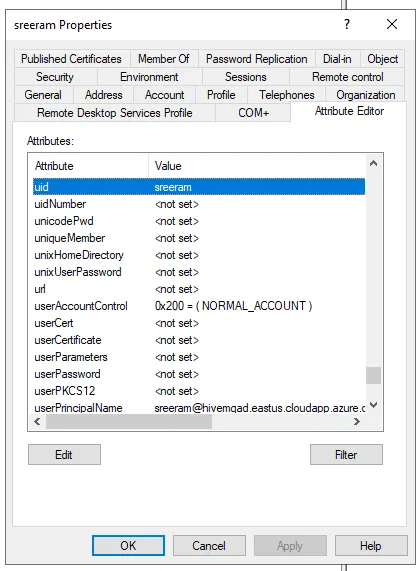Select the uniqueMember attribute
Screen dimensions: 420x571
pyautogui.click(x=199, y=238)
